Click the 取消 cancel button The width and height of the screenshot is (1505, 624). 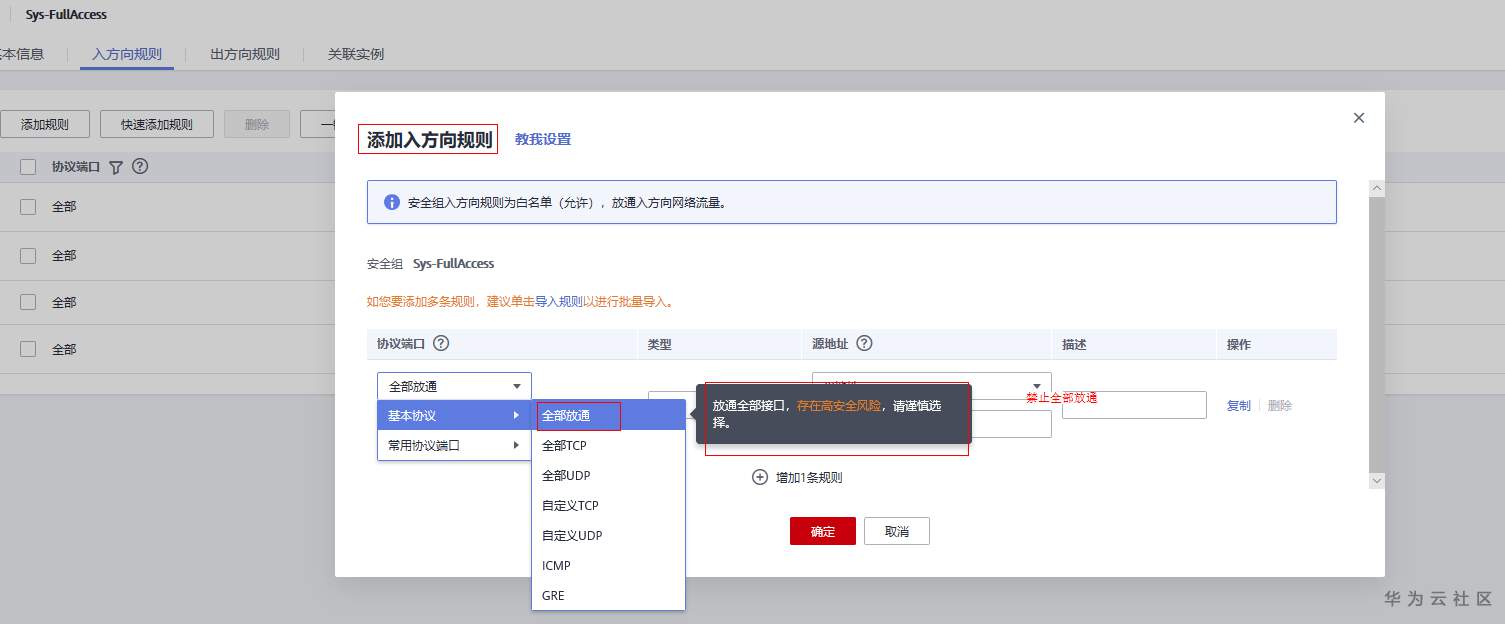click(897, 531)
